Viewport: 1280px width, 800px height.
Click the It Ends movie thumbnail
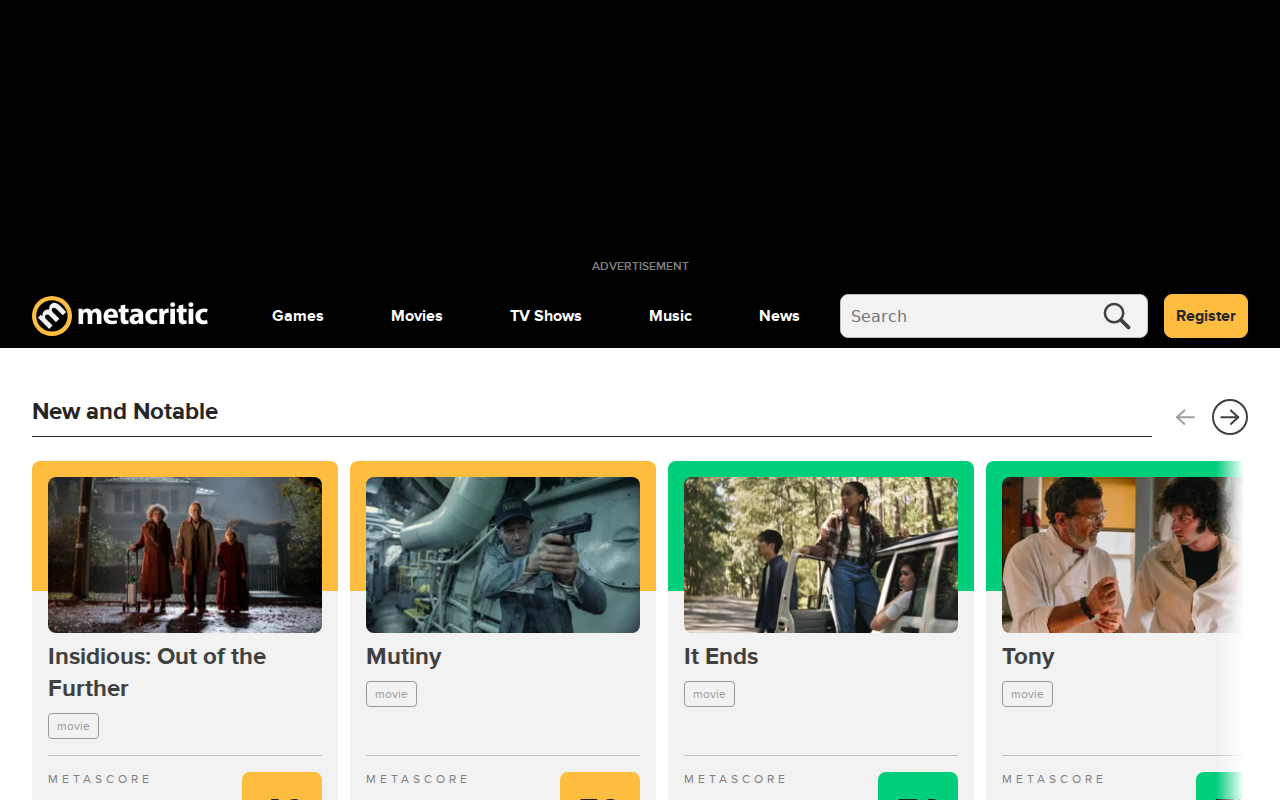pyautogui.click(x=821, y=555)
